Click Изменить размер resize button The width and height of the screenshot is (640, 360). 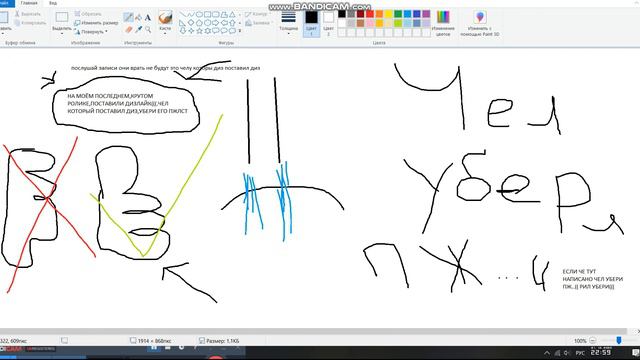(96, 23)
